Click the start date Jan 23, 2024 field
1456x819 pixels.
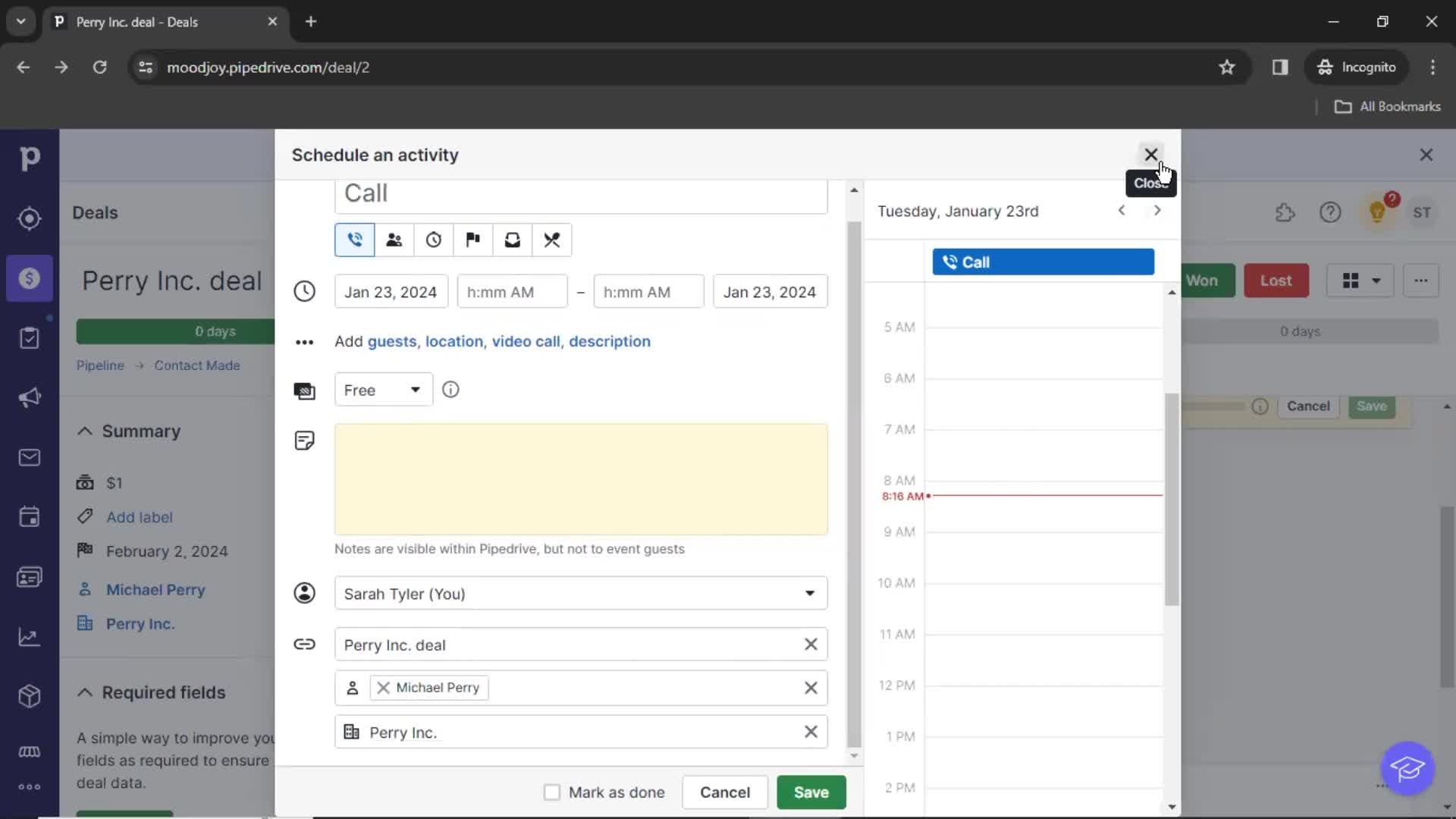(x=391, y=292)
